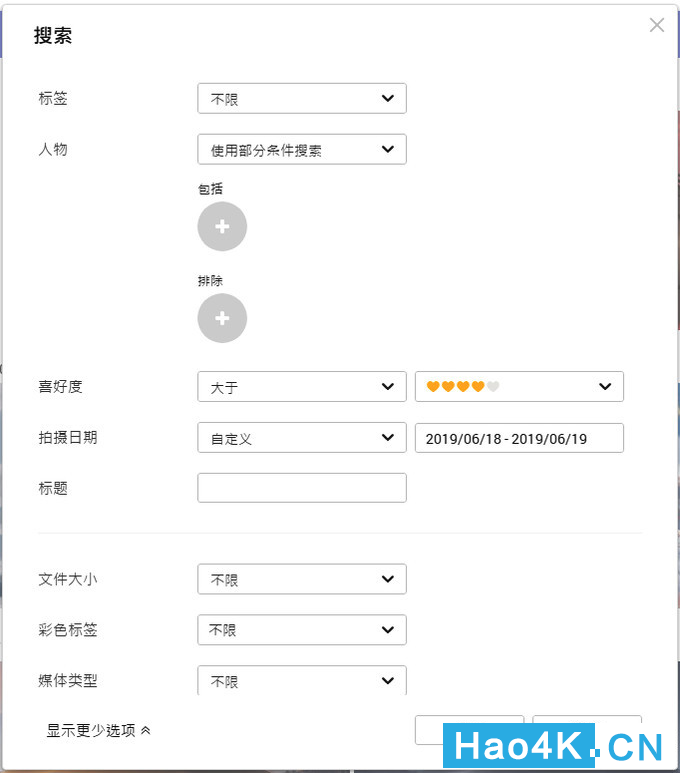Close the 搜索 dialog

[656, 25]
